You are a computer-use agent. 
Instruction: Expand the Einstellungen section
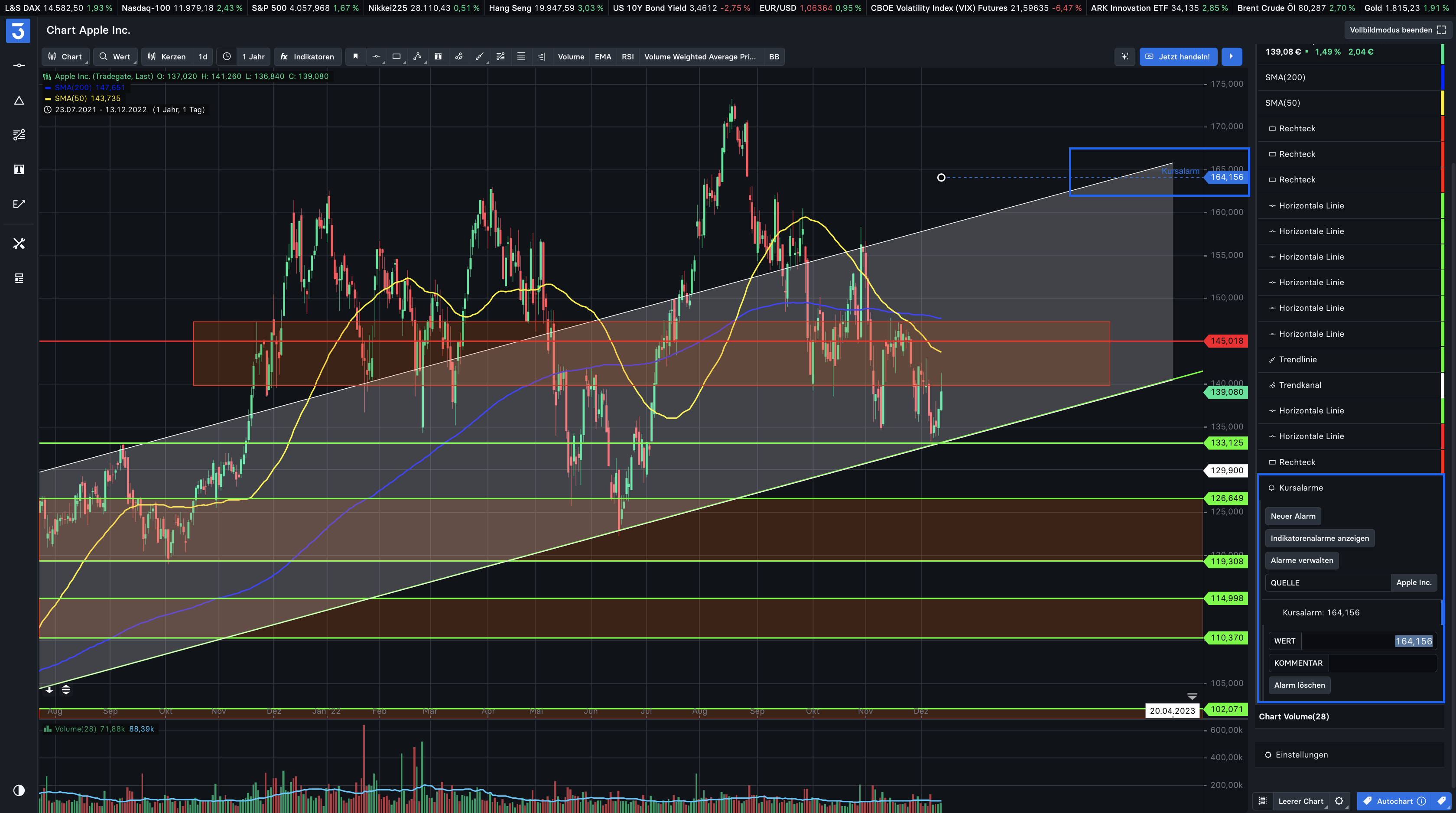1350,755
